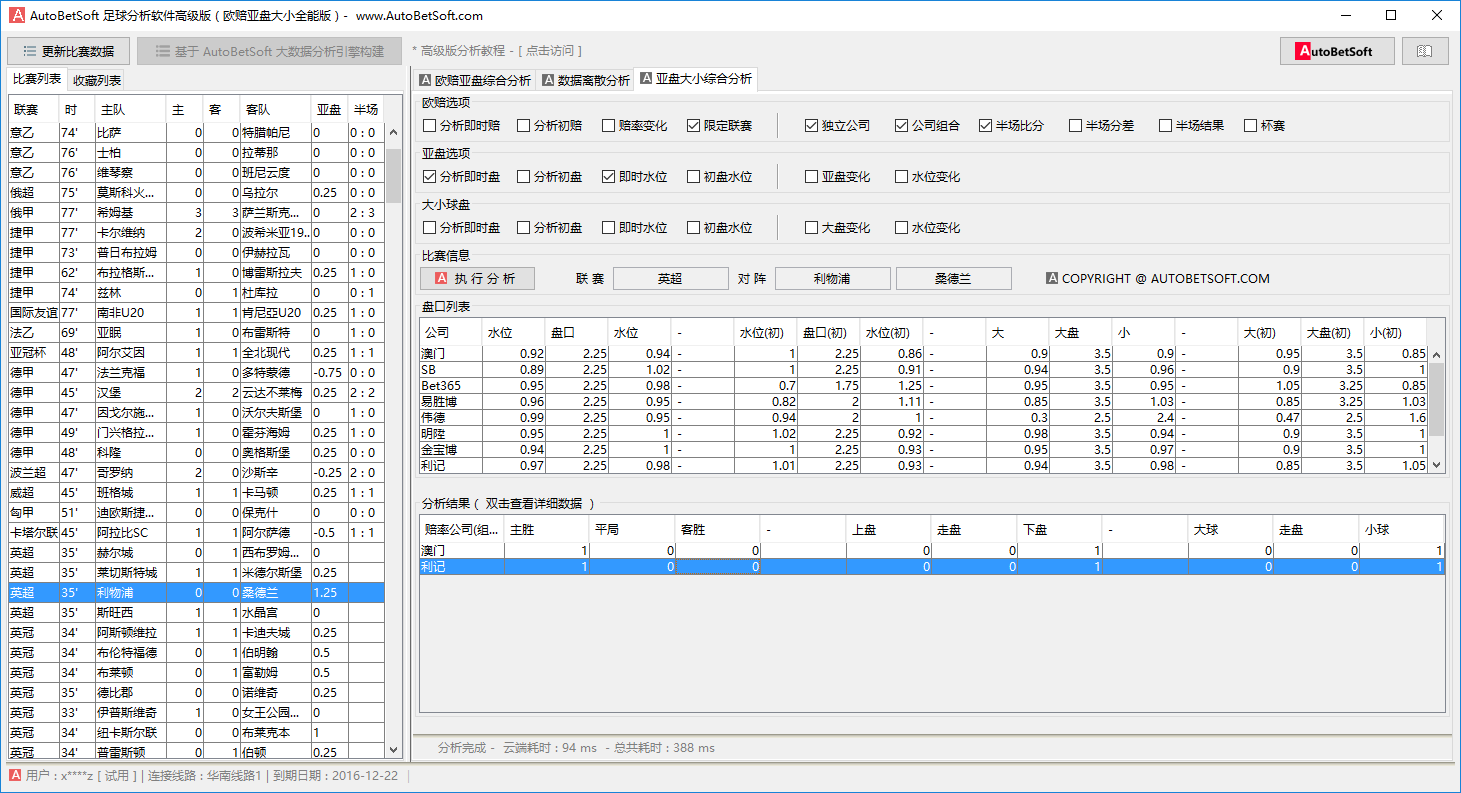
Task: Click the 主胜 column header in 分析结果
Action: [x=547, y=529]
